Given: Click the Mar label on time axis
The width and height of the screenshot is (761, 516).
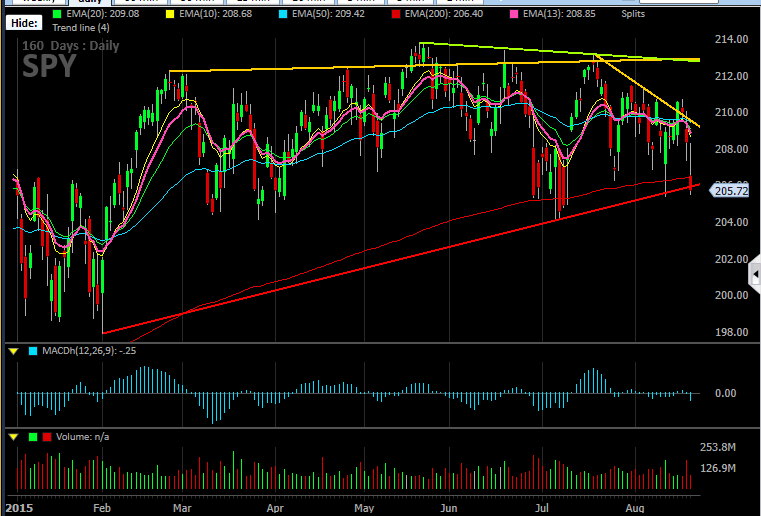Looking at the screenshot, I should (182, 508).
